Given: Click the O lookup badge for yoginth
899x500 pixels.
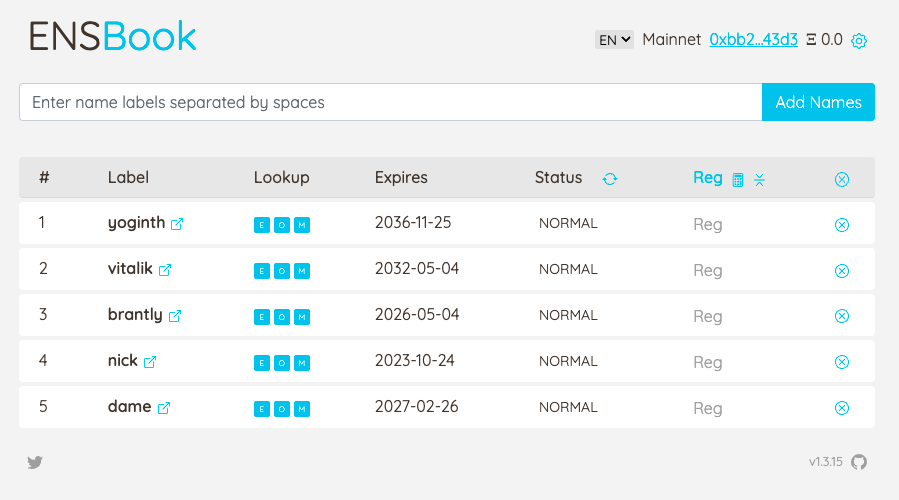Looking at the screenshot, I should pyautogui.click(x=282, y=225).
